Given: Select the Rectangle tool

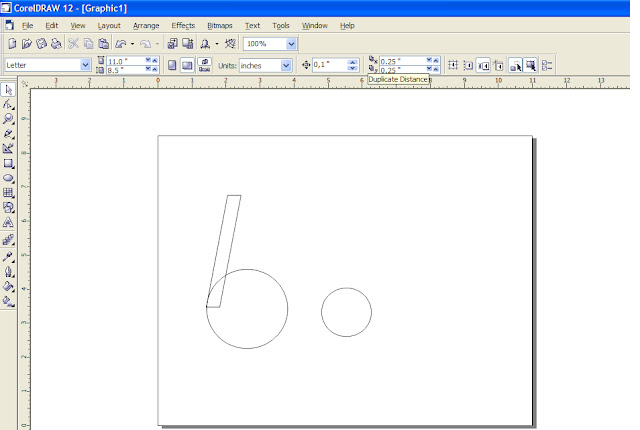Looking at the screenshot, I should (8, 164).
